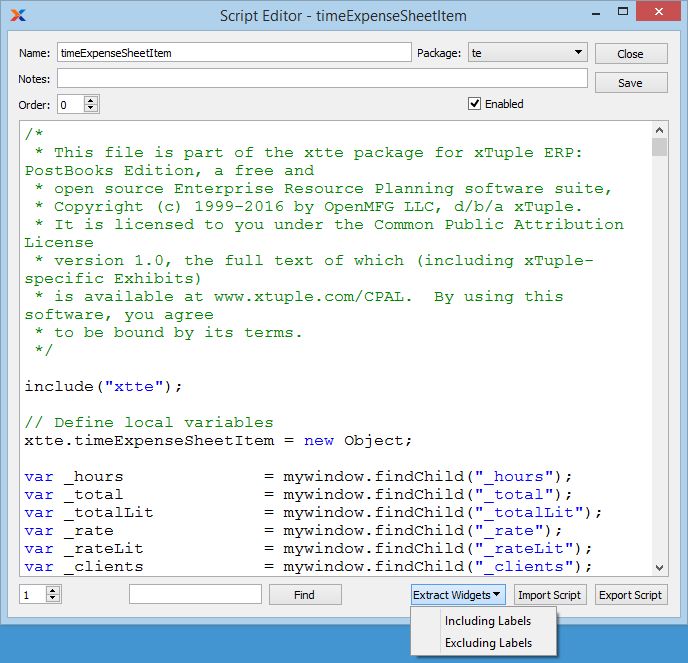Click the line number field showing 1
The image size is (688, 663).
coord(32,595)
